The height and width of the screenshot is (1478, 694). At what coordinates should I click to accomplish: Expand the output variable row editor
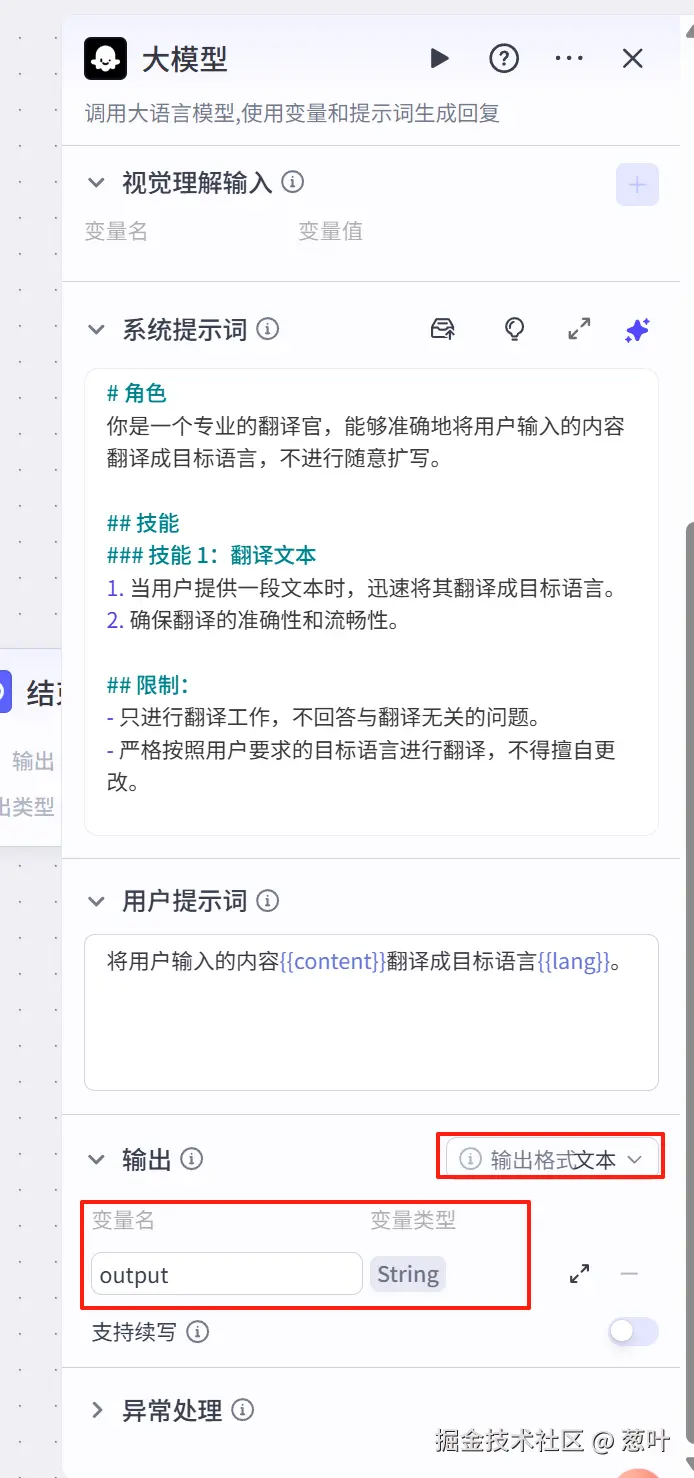point(579,1274)
